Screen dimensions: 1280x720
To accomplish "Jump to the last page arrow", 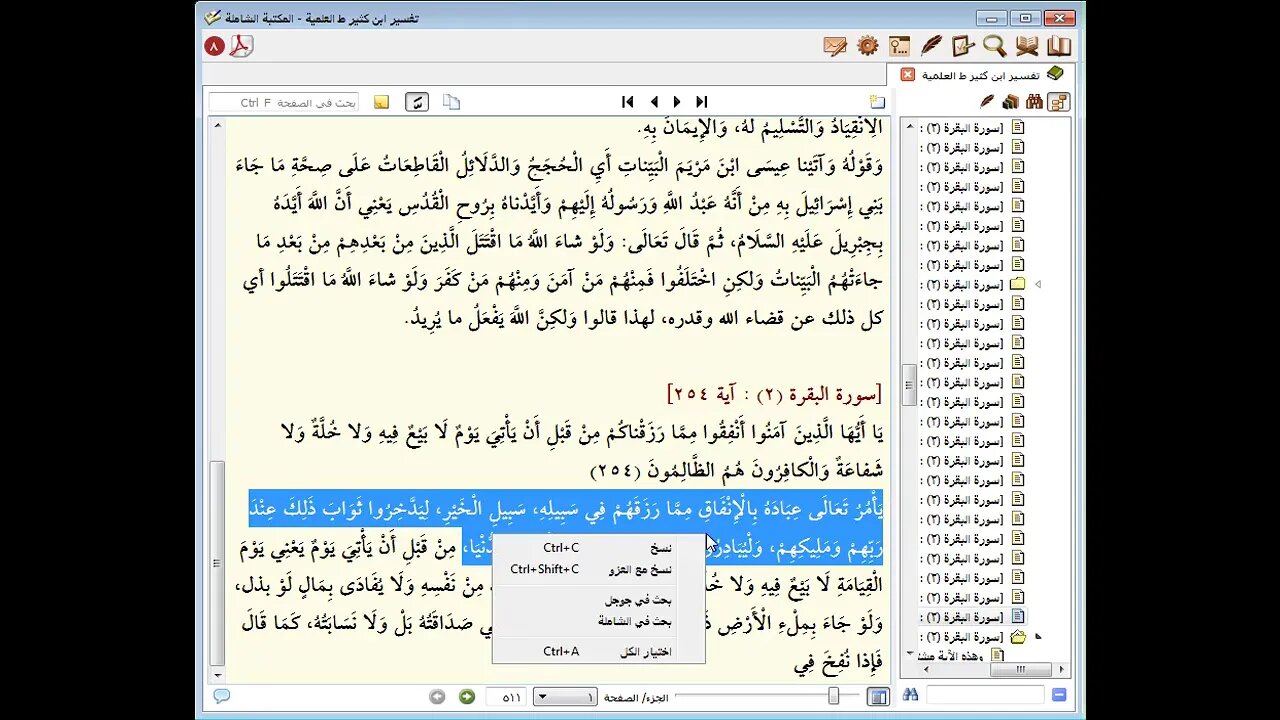I will tap(702, 102).
